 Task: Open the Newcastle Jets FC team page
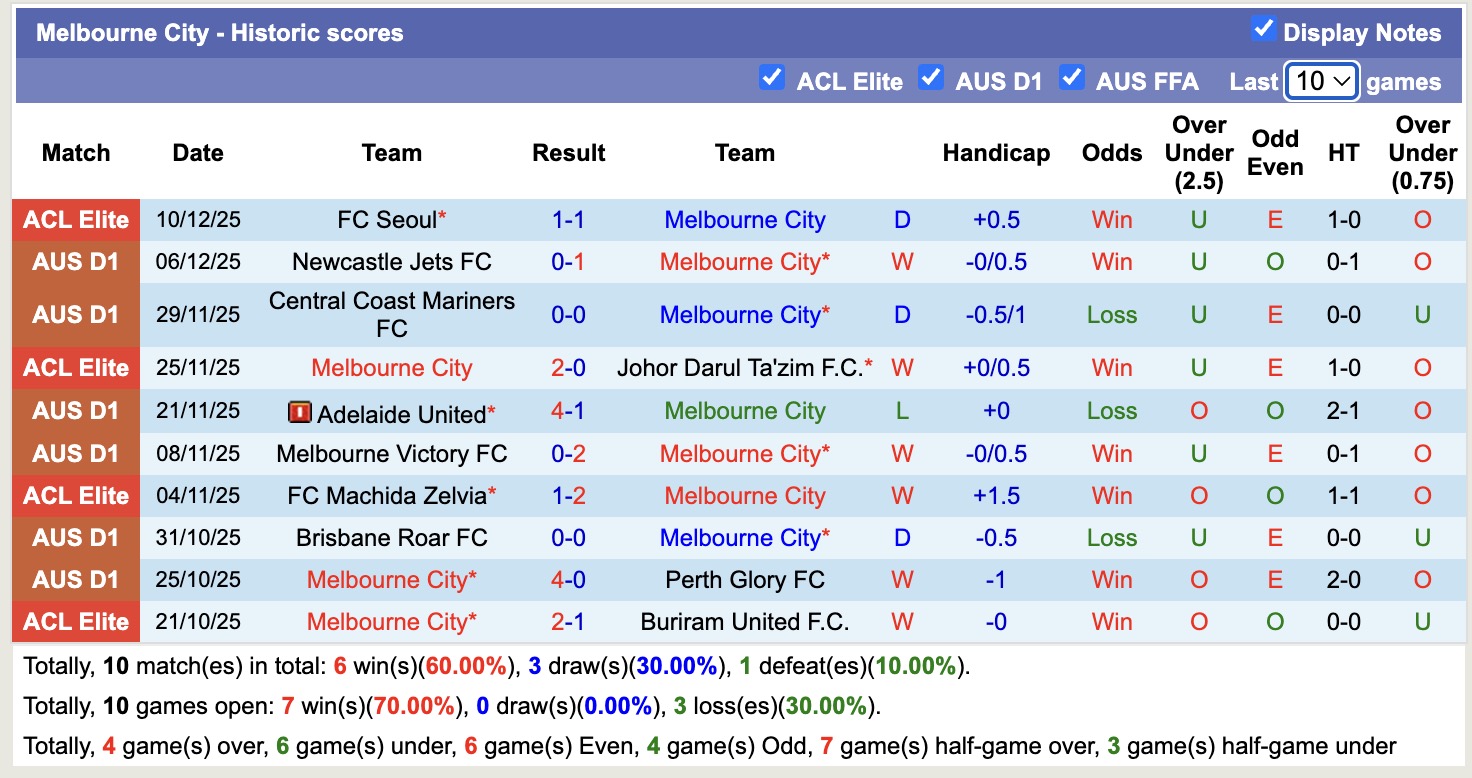click(391, 261)
